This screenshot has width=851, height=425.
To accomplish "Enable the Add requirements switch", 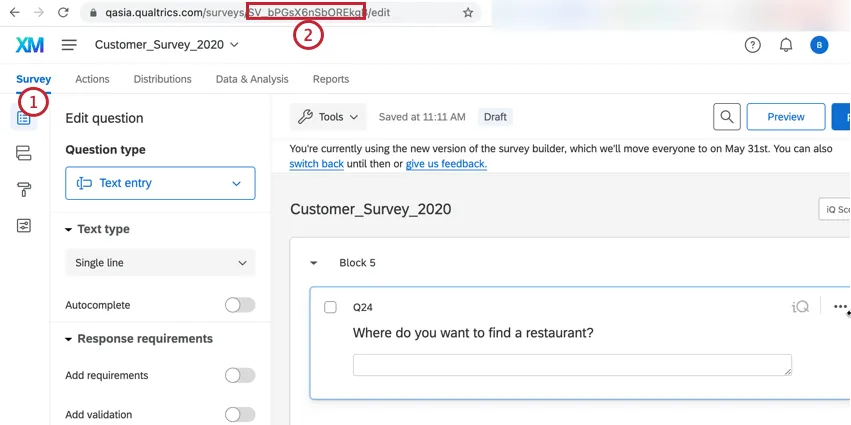I will [239, 375].
